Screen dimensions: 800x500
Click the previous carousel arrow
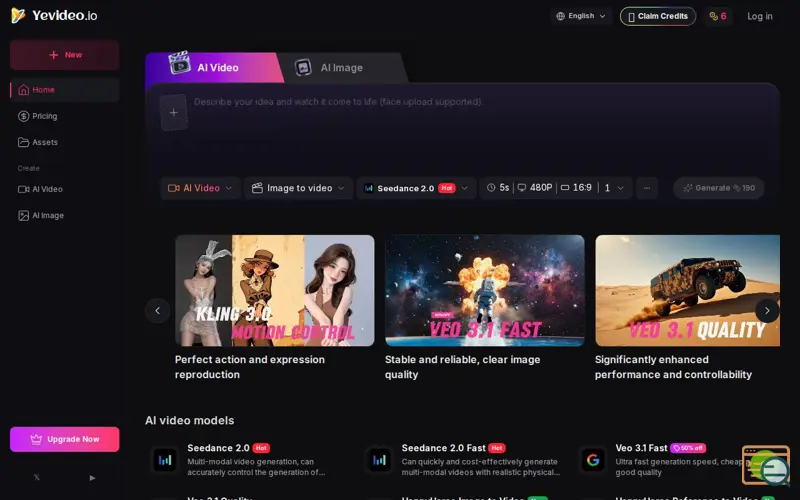pos(158,310)
